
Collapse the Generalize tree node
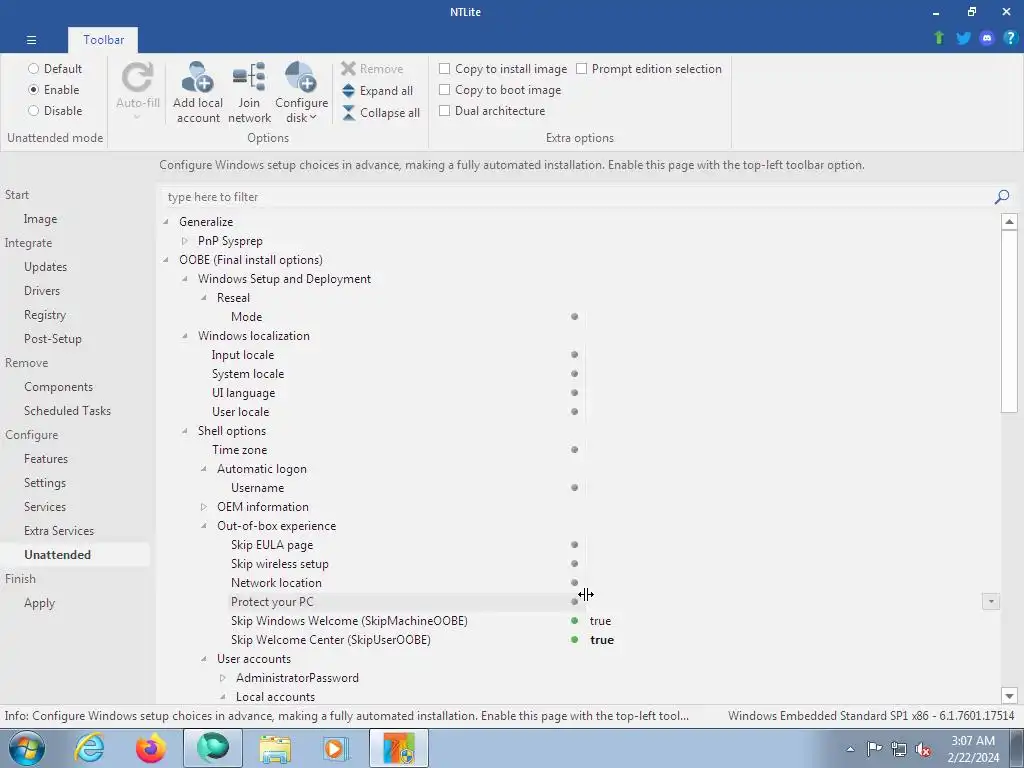click(x=166, y=222)
